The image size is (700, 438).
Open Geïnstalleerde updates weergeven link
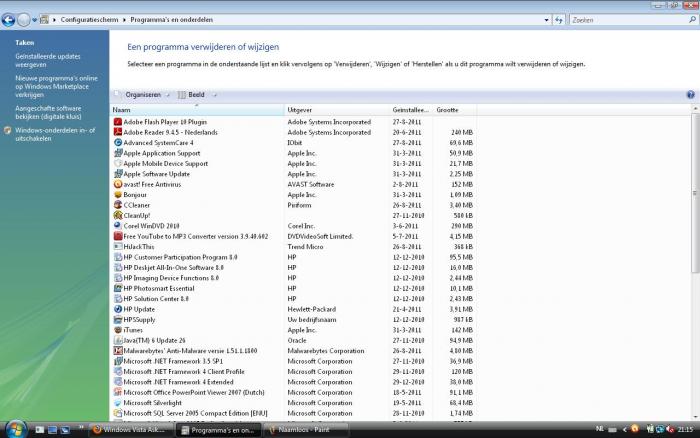48,61
